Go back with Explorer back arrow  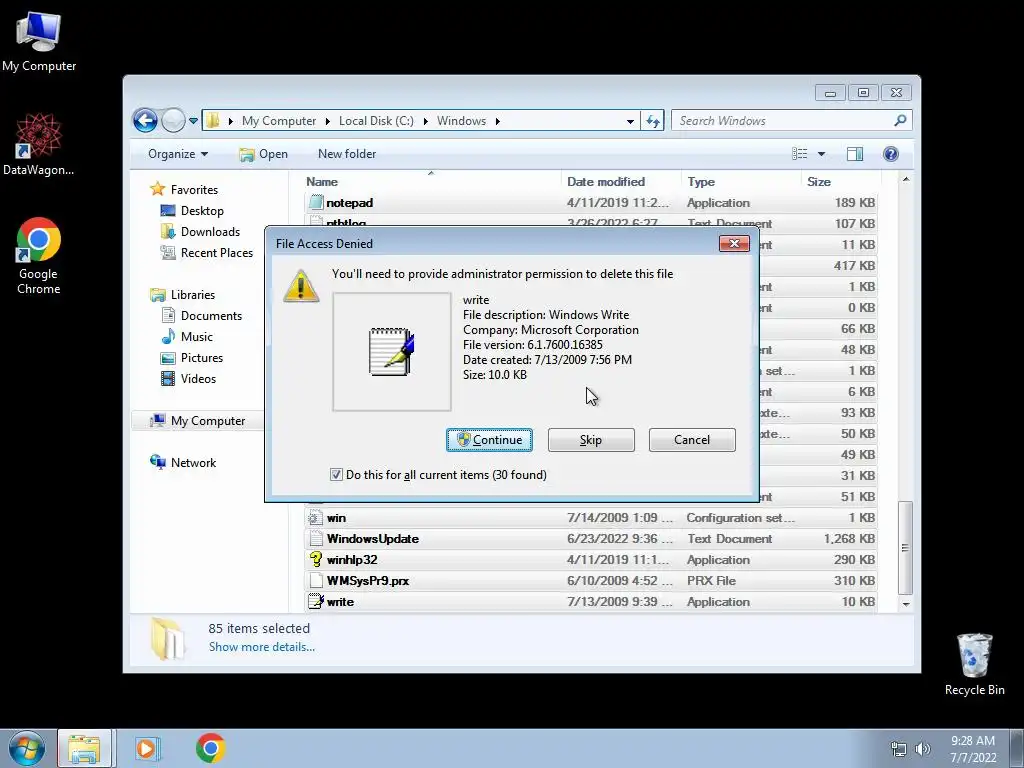145,120
